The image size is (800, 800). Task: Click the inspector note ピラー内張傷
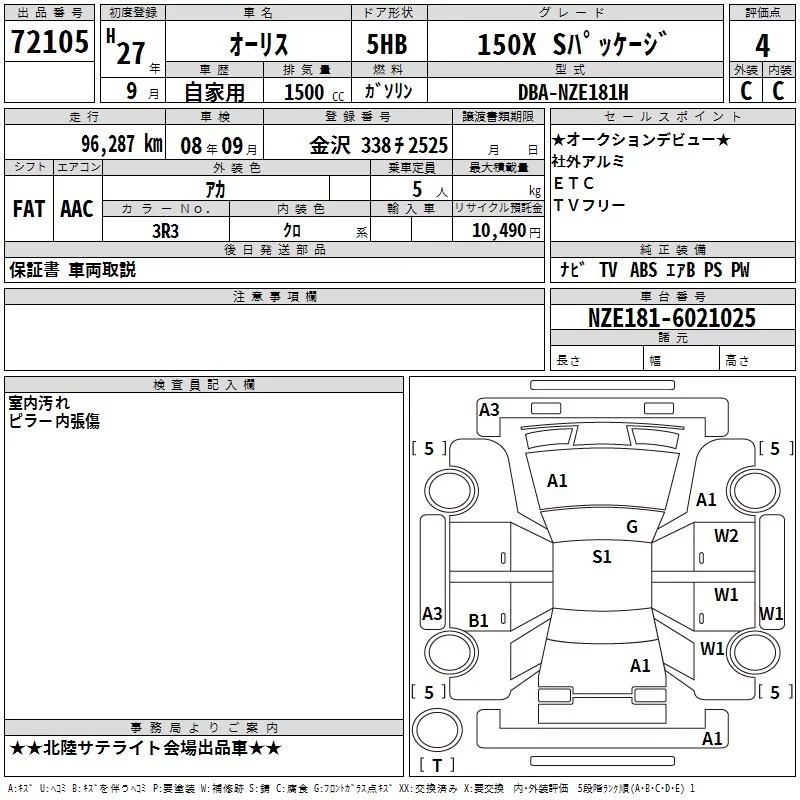[54, 421]
